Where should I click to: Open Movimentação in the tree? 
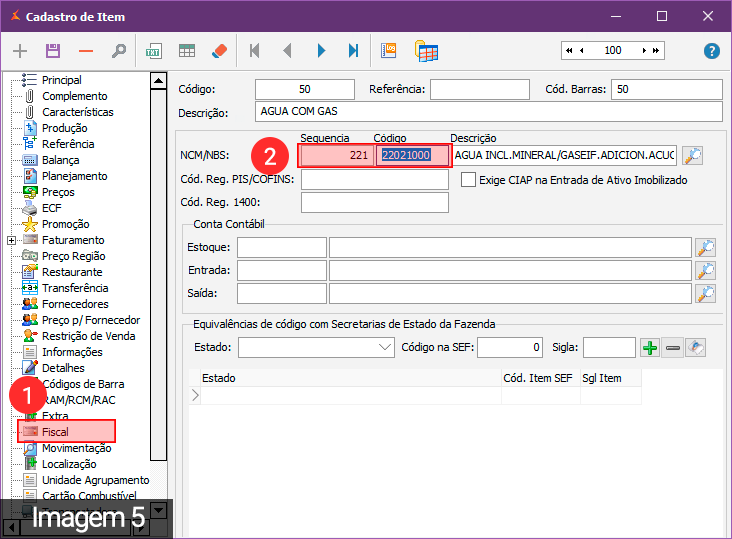coord(77,448)
